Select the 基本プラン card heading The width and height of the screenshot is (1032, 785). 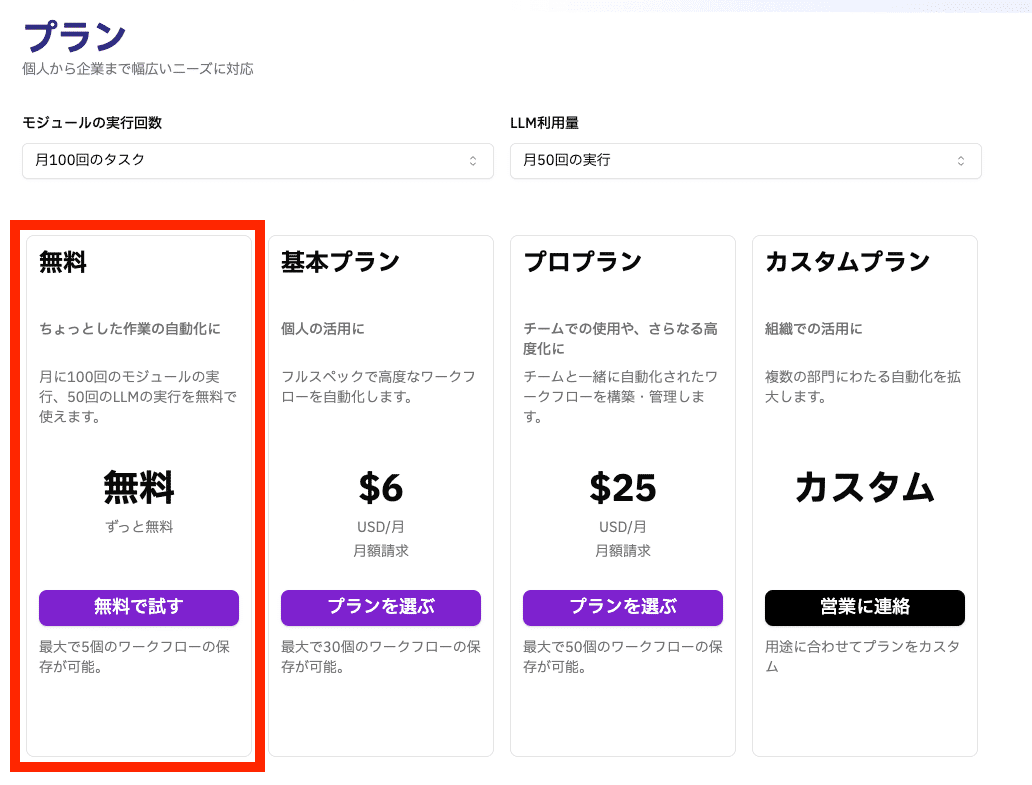pos(340,263)
